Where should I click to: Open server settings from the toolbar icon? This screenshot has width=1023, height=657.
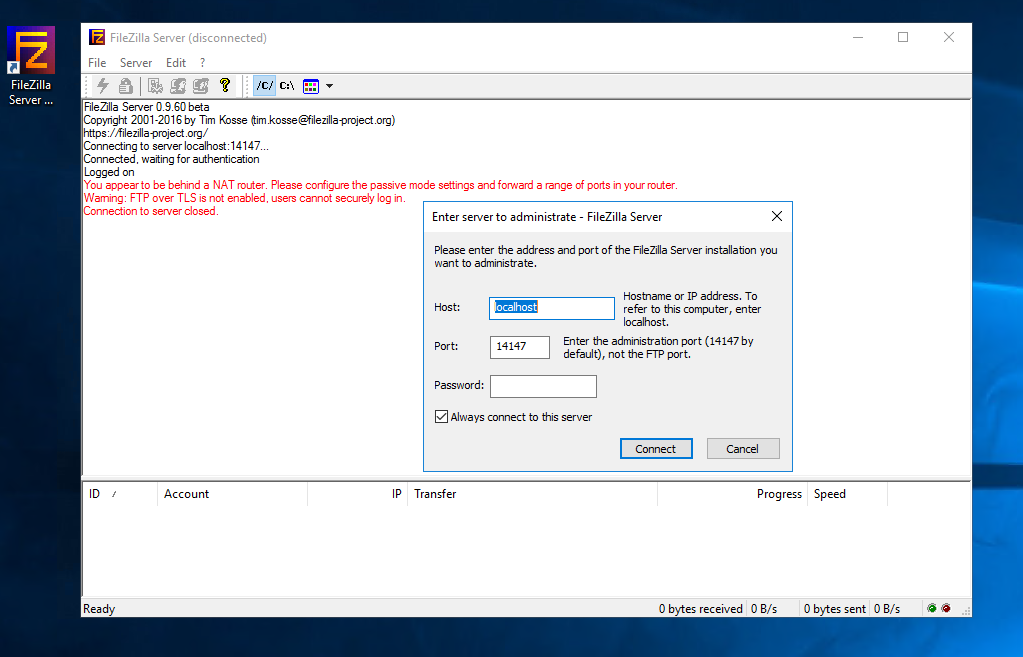click(155, 86)
